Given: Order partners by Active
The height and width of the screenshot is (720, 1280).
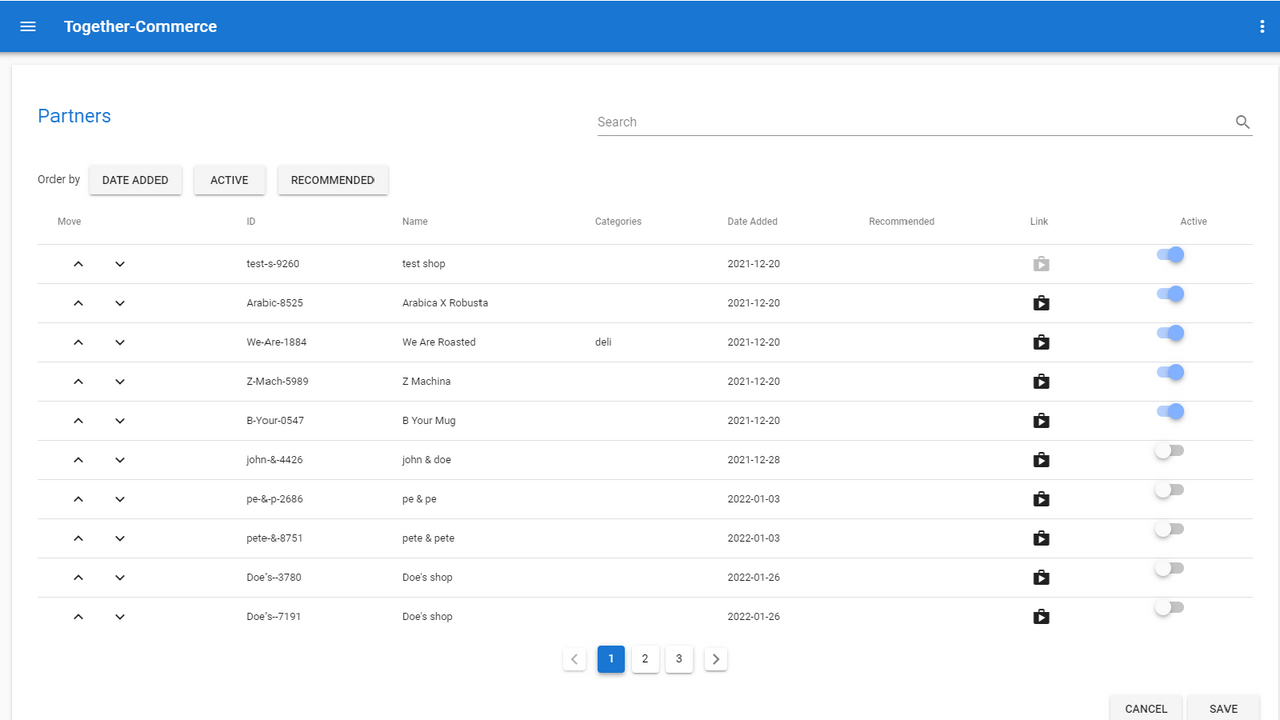Looking at the screenshot, I should coord(229,180).
